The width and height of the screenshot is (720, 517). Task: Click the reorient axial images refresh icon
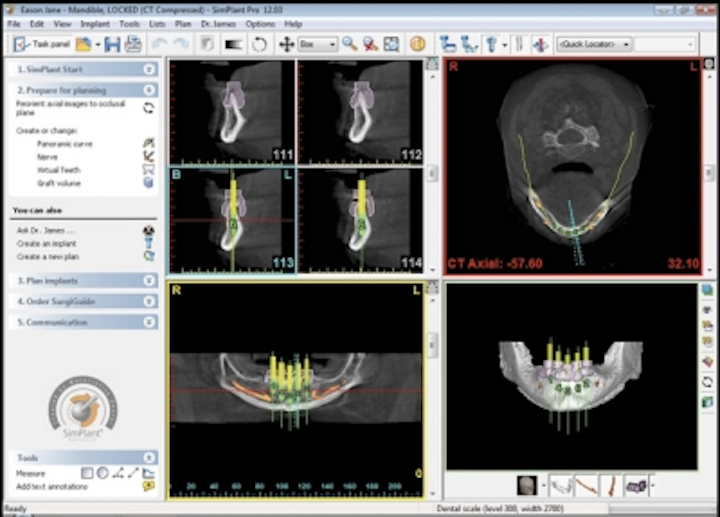pyautogui.click(x=148, y=108)
